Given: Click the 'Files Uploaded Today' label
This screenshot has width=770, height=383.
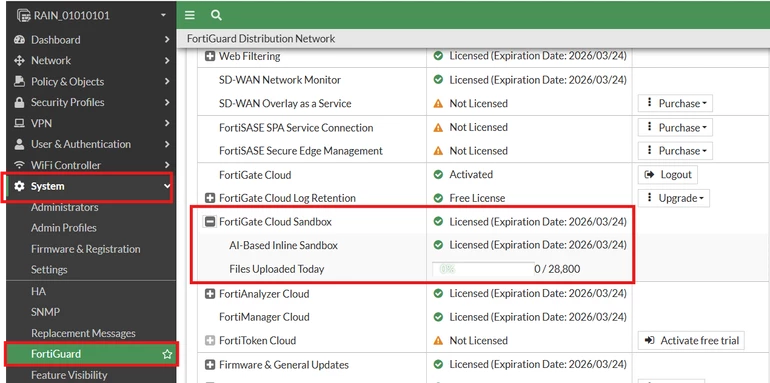Looking at the screenshot, I should 276,269.
